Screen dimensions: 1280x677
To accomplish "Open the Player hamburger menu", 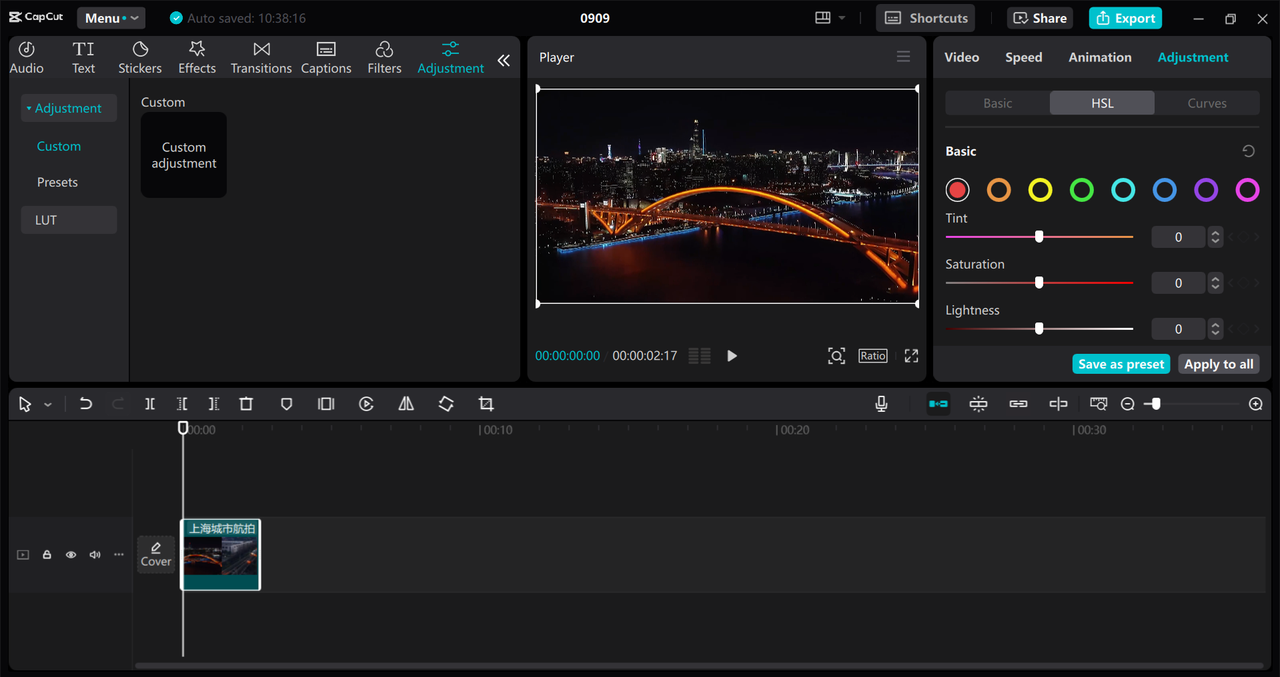I will [x=903, y=57].
